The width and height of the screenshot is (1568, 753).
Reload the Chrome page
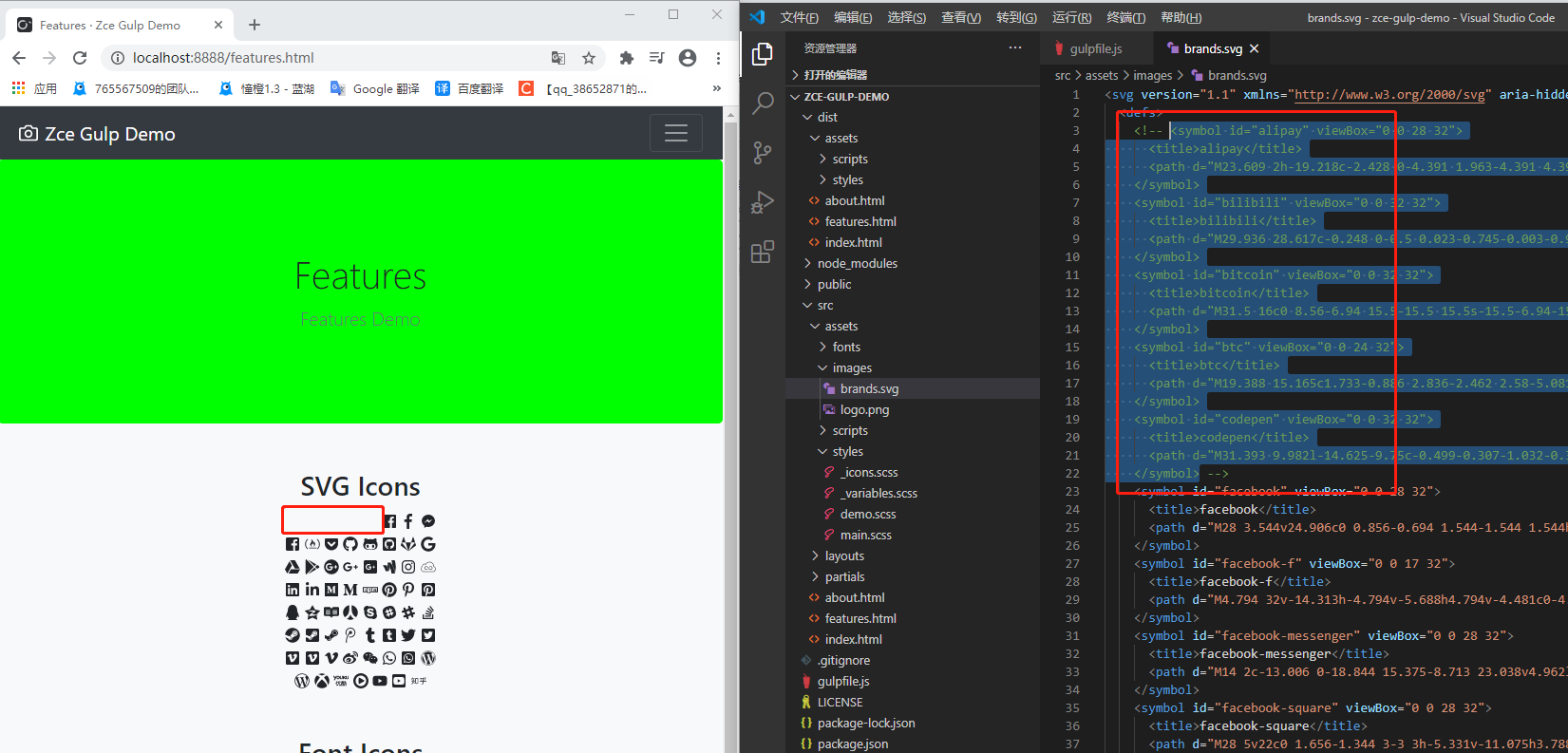click(80, 58)
